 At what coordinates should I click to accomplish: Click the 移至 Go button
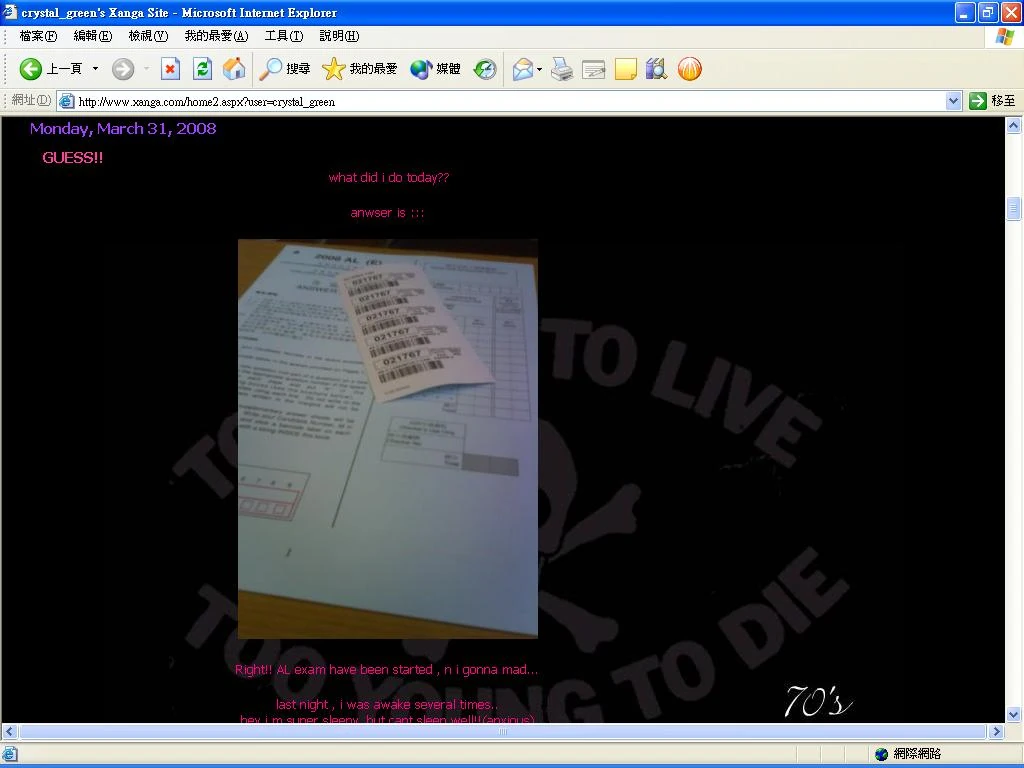click(993, 101)
